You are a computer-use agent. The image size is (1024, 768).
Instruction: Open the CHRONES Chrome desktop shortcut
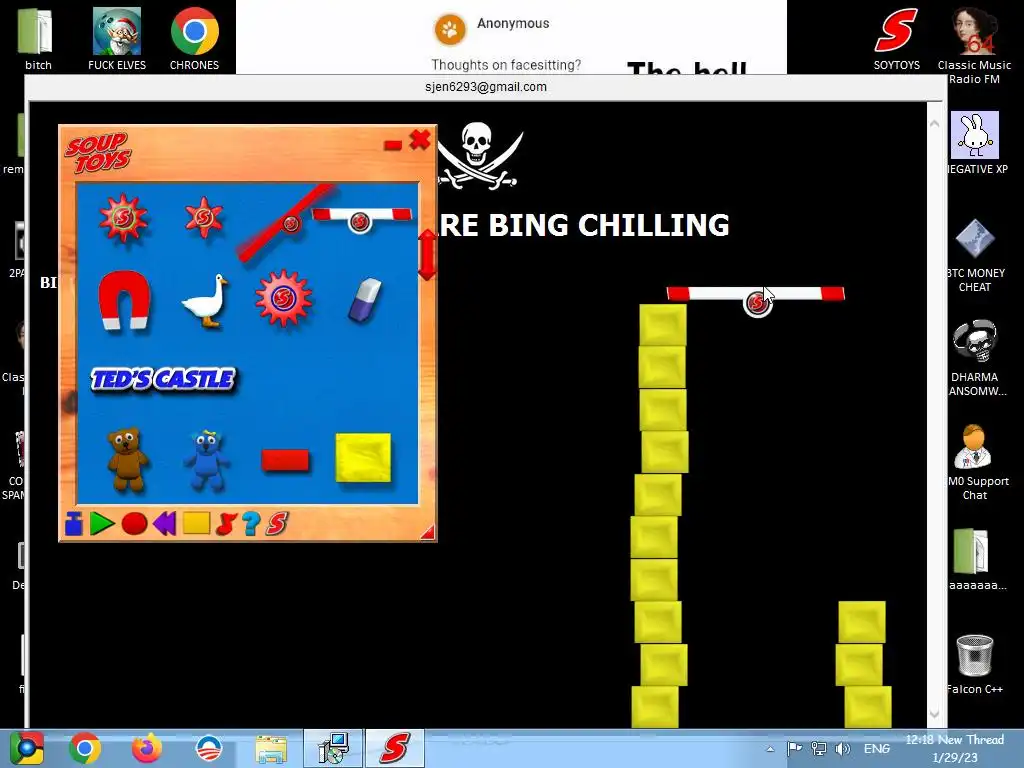(x=195, y=39)
